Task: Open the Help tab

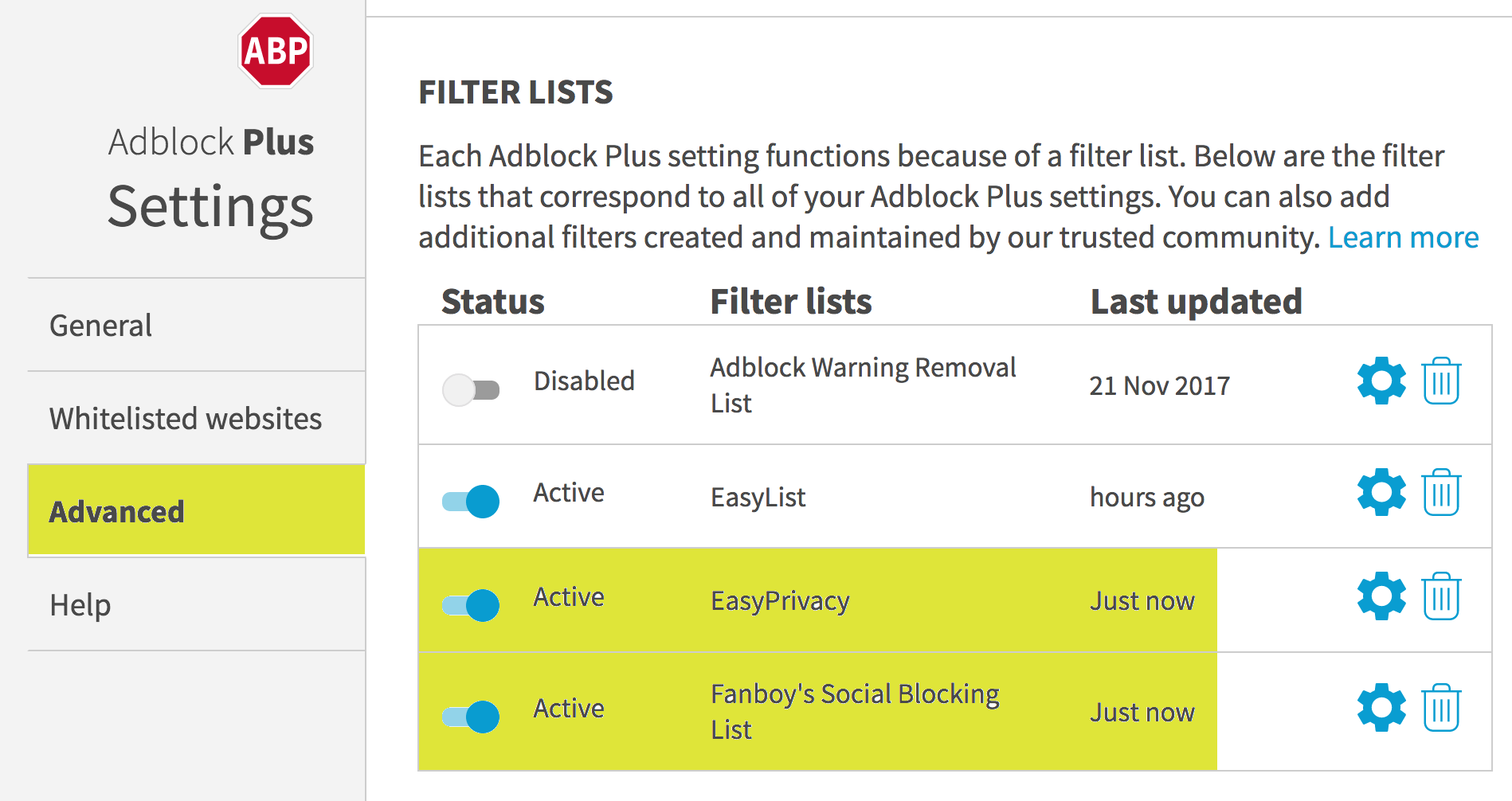Action: coord(80,605)
